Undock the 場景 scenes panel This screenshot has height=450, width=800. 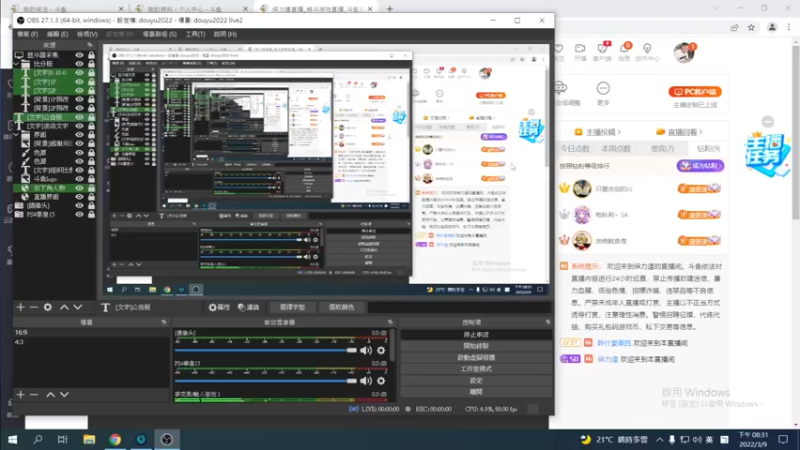(x=164, y=322)
